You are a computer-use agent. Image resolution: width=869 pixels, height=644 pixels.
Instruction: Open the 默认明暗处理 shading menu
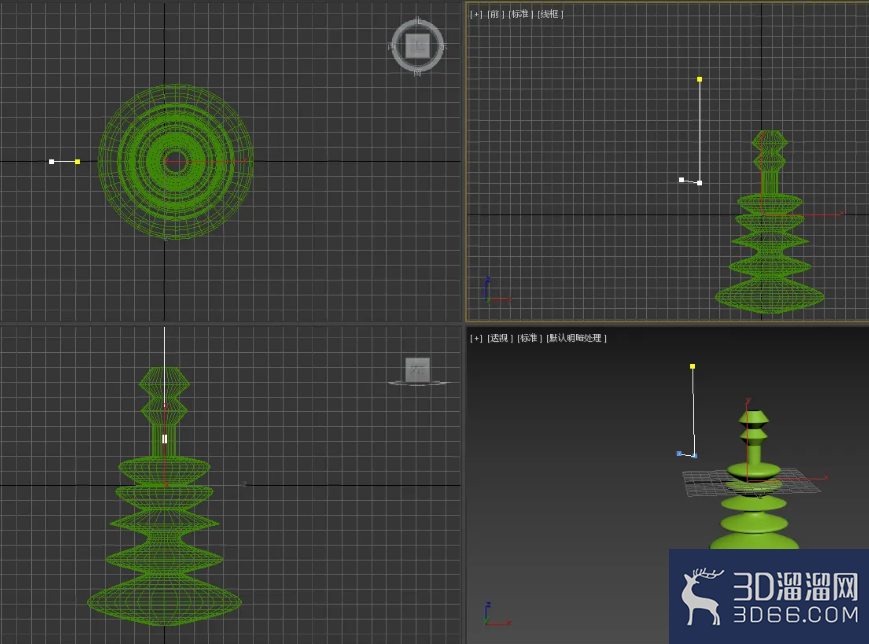(x=576, y=338)
